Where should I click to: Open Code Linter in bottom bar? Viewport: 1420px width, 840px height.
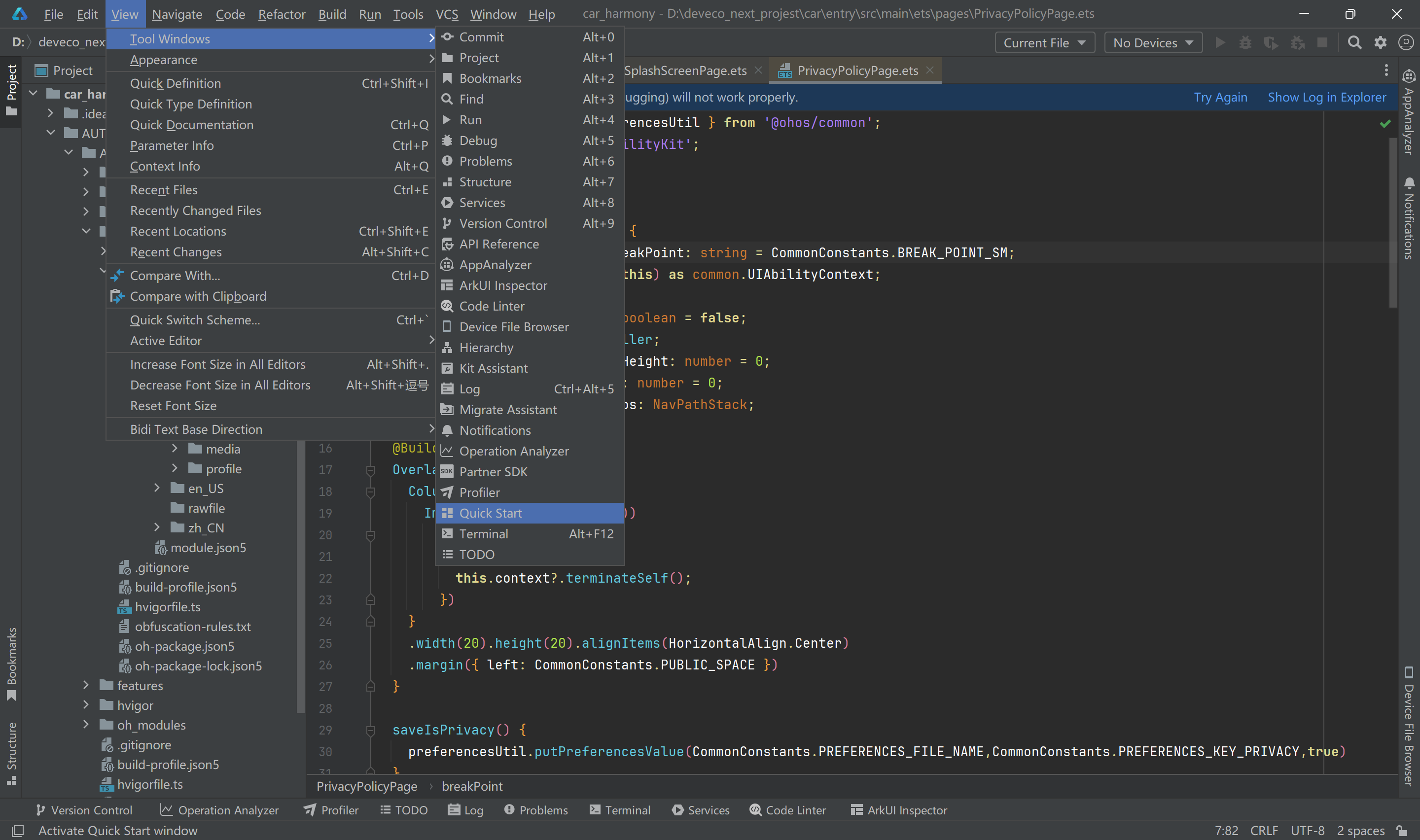pyautogui.click(x=788, y=810)
